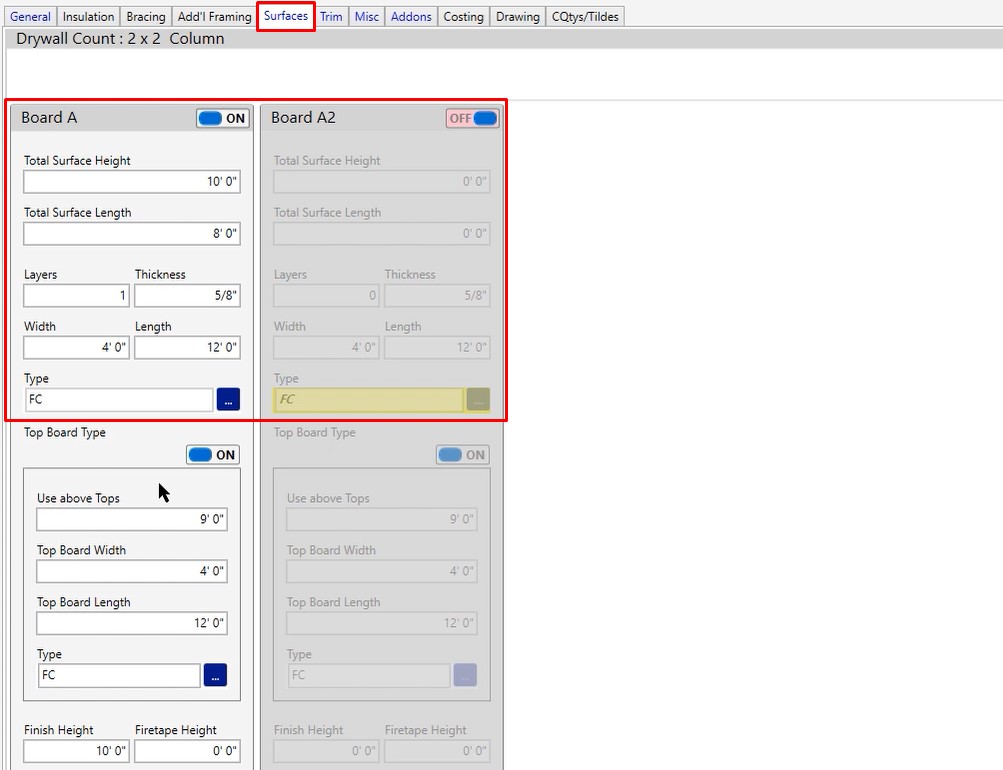Click Board A Thickness field
The height and width of the screenshot is (770, 1003).
(187, 295)
